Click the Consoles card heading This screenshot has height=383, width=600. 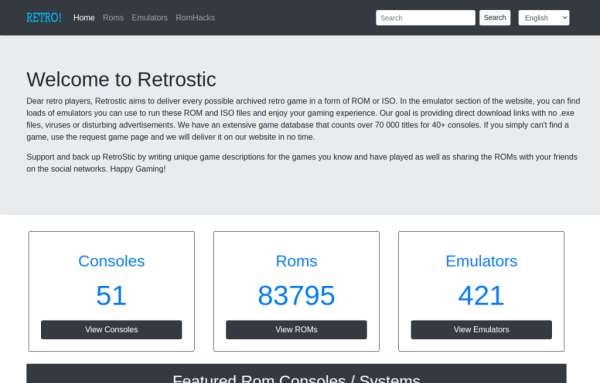tap(111, 261)
